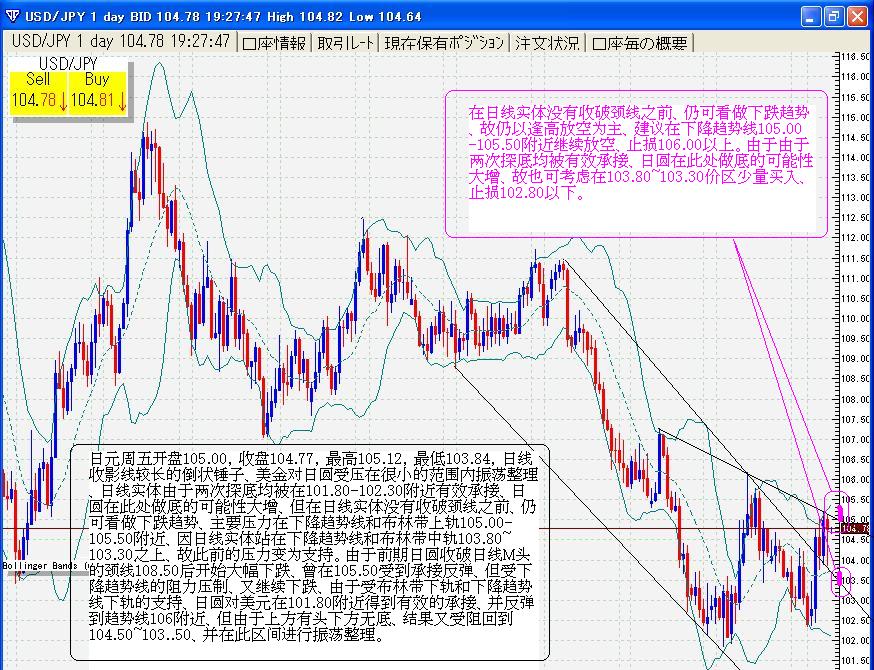874x670 pixels.
Task: Click the 110.00 price axis label
Action: point(857,319)
